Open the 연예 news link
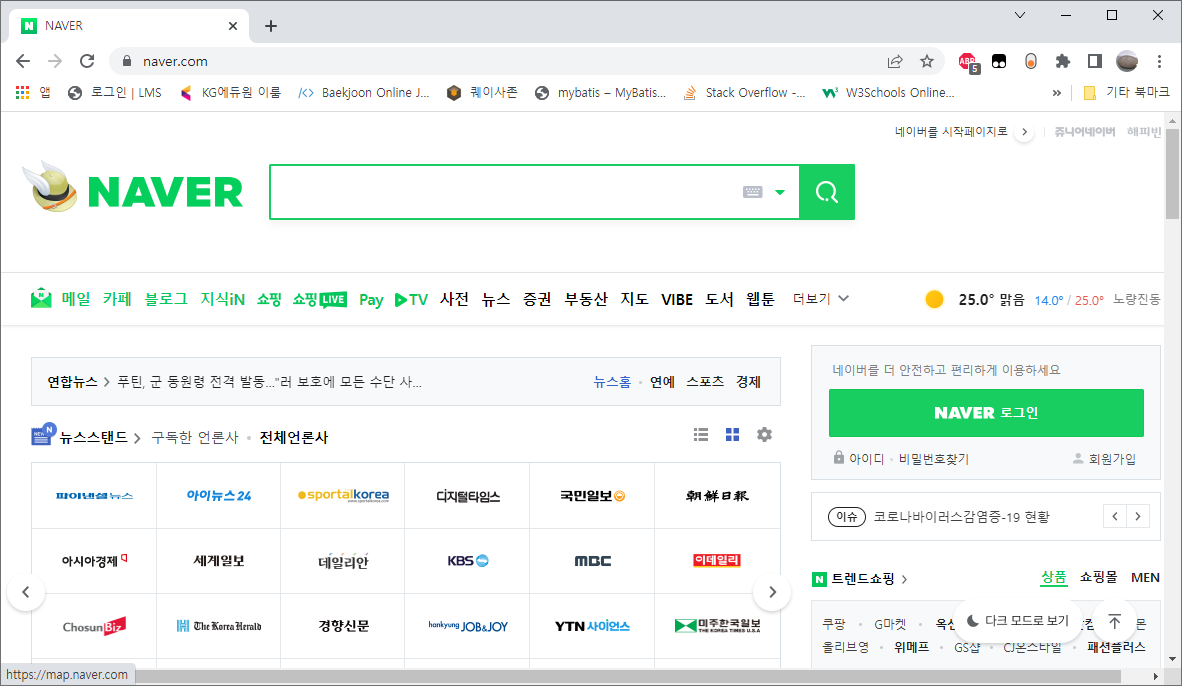Viewport: 1182px width, 686px height. (662, 382)
